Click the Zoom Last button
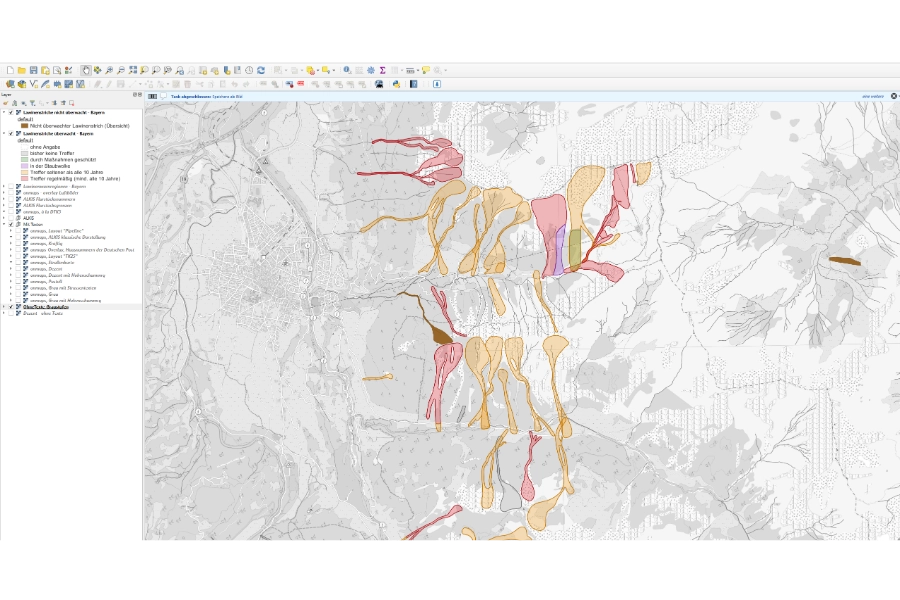 click(x=180, y=70)
